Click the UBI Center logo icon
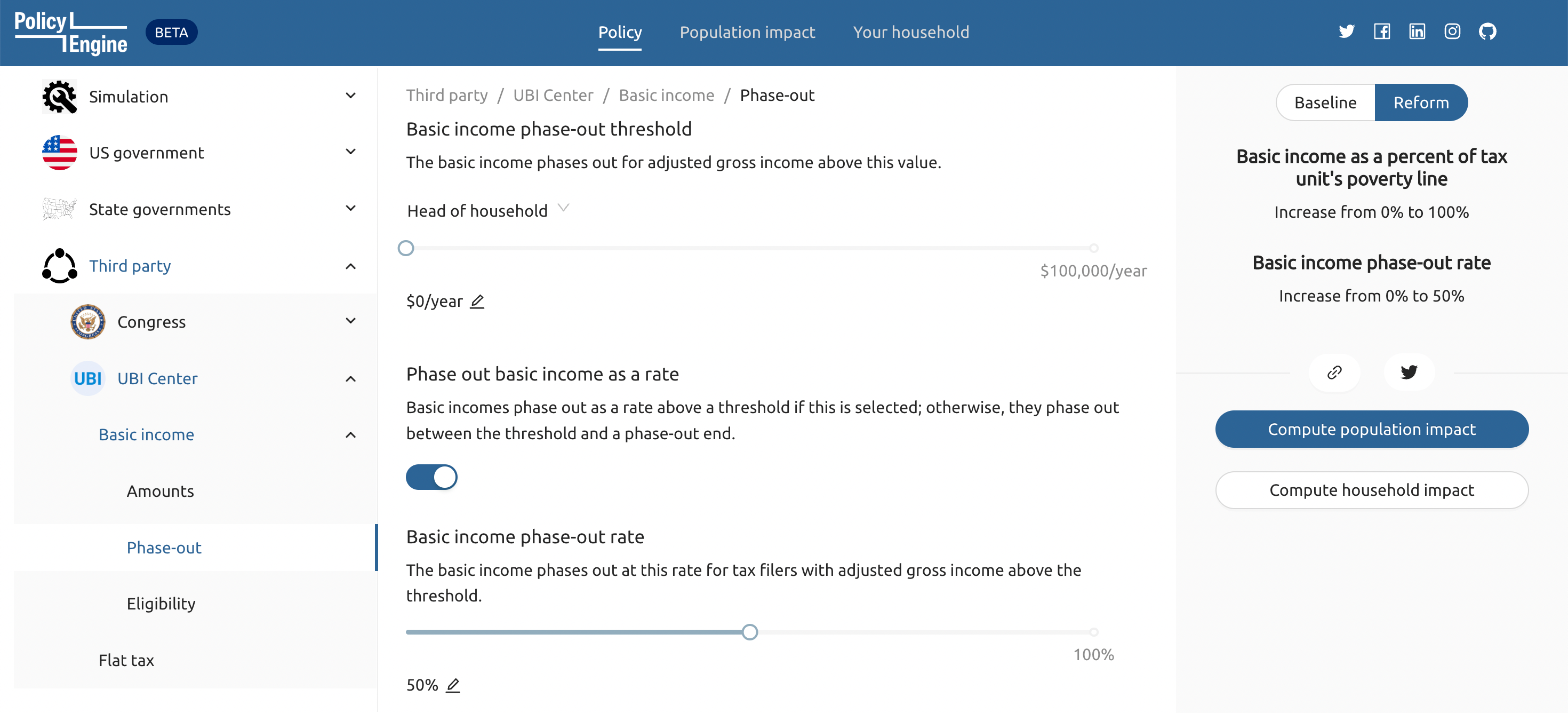 click(x=87, y=378)
